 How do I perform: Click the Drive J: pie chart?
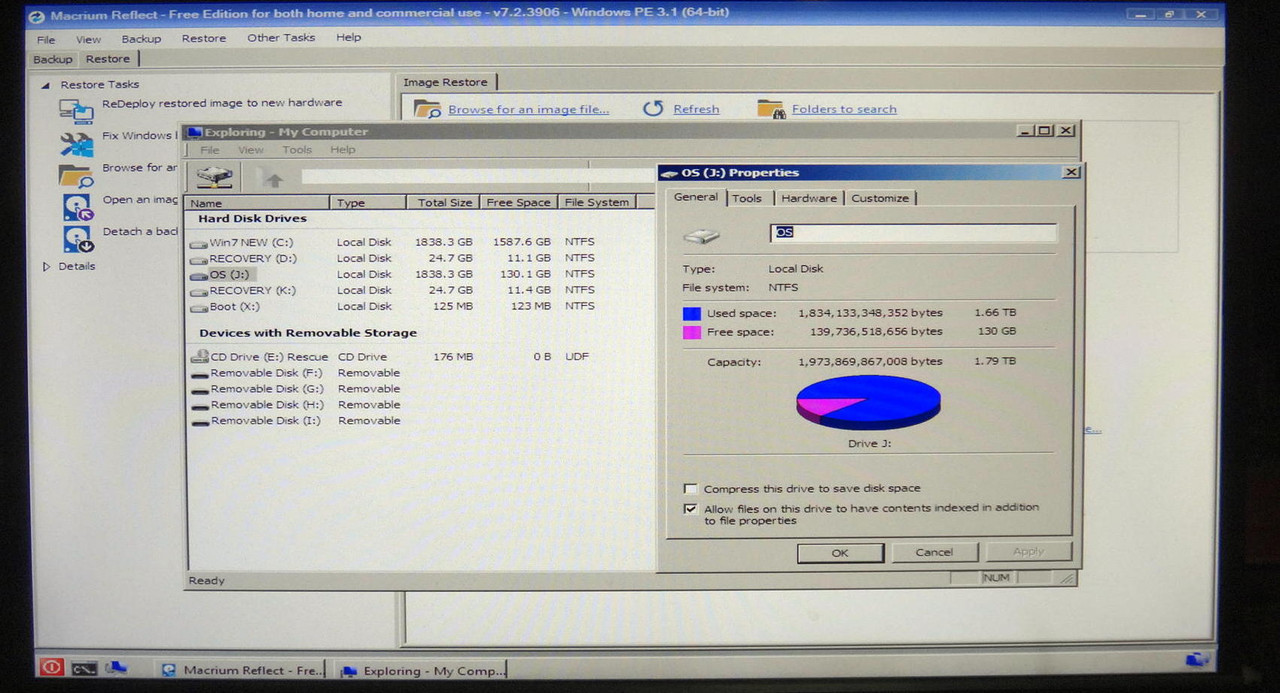(x=868, y=402)
